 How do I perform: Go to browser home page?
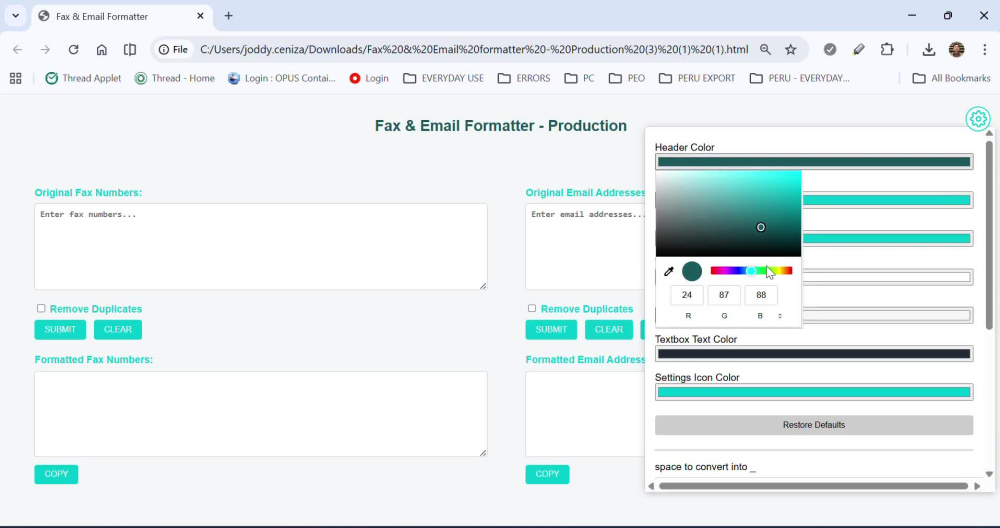pyautogui.click(x=101, y=50)
